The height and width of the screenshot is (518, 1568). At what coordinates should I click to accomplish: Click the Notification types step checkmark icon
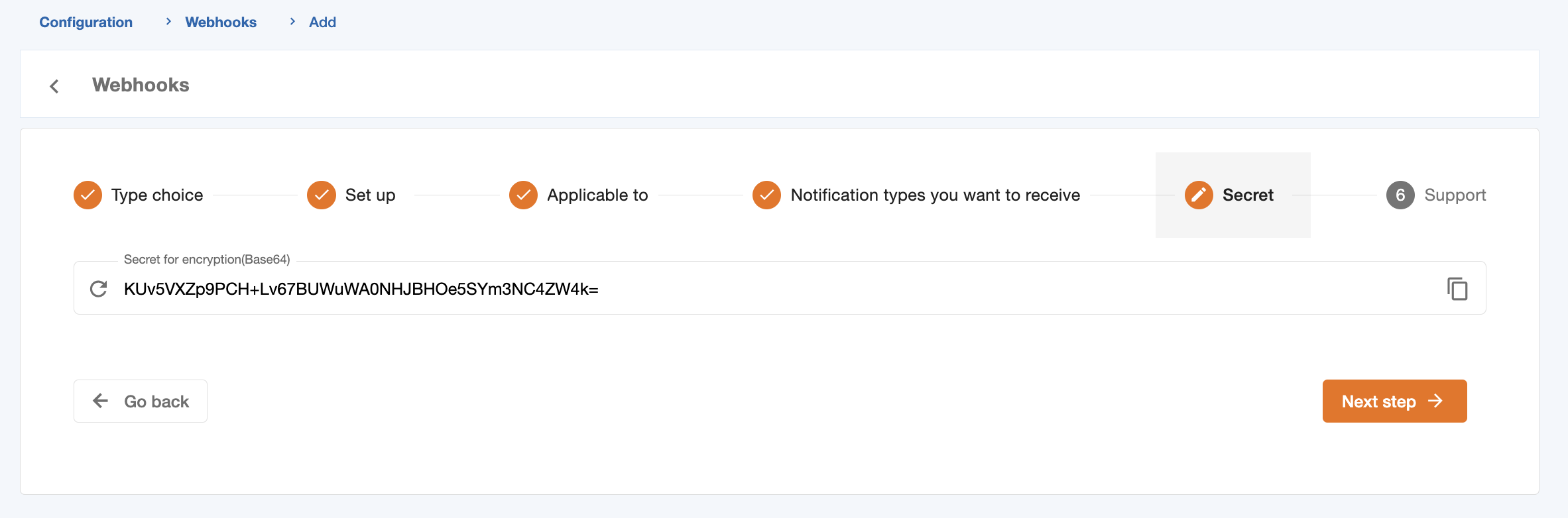click(x=766, y=195)
